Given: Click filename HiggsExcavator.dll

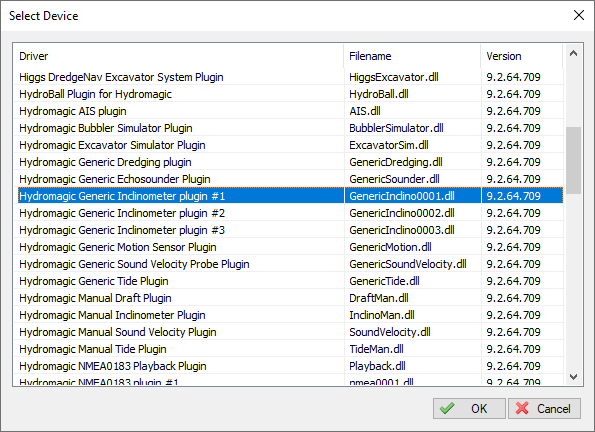Looking at the screenshot, I should 394,77.
